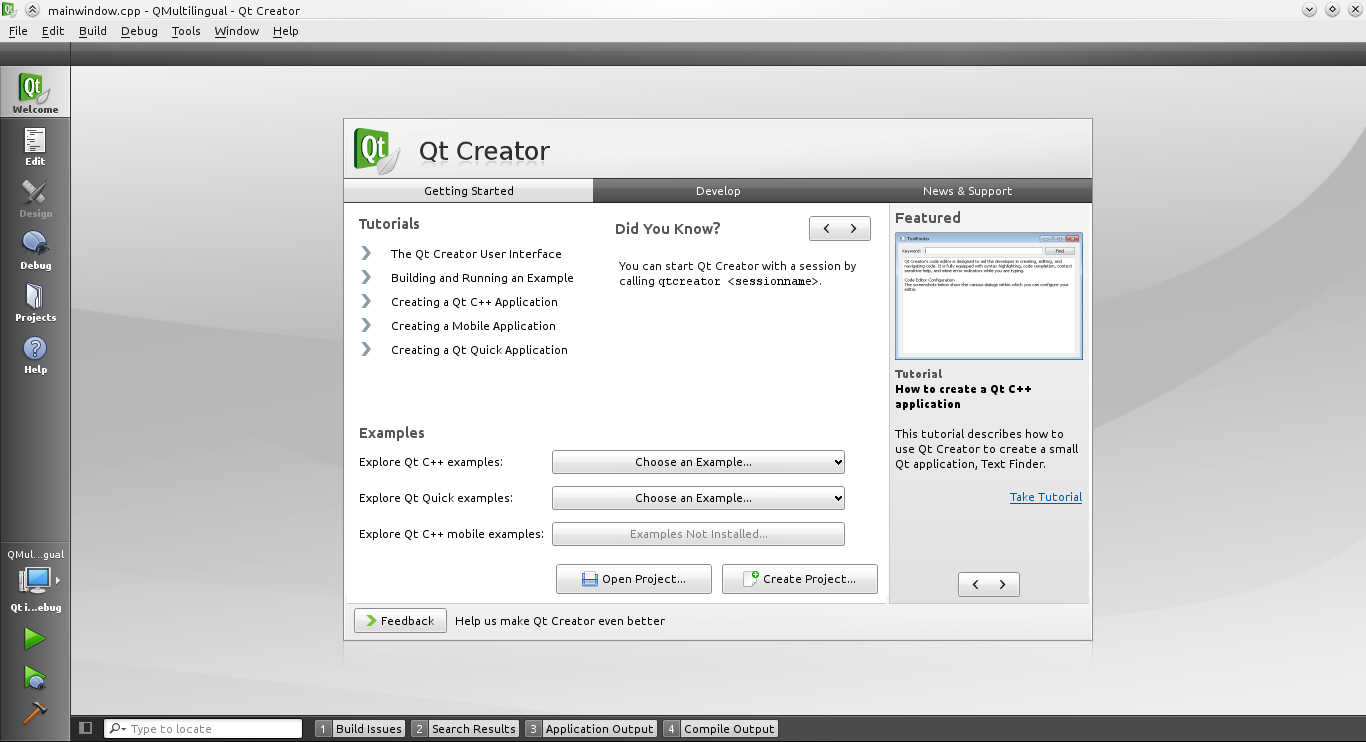Screen dimensions: 1366x742
Task: Open the Edit mode
Action: point(35,146)
